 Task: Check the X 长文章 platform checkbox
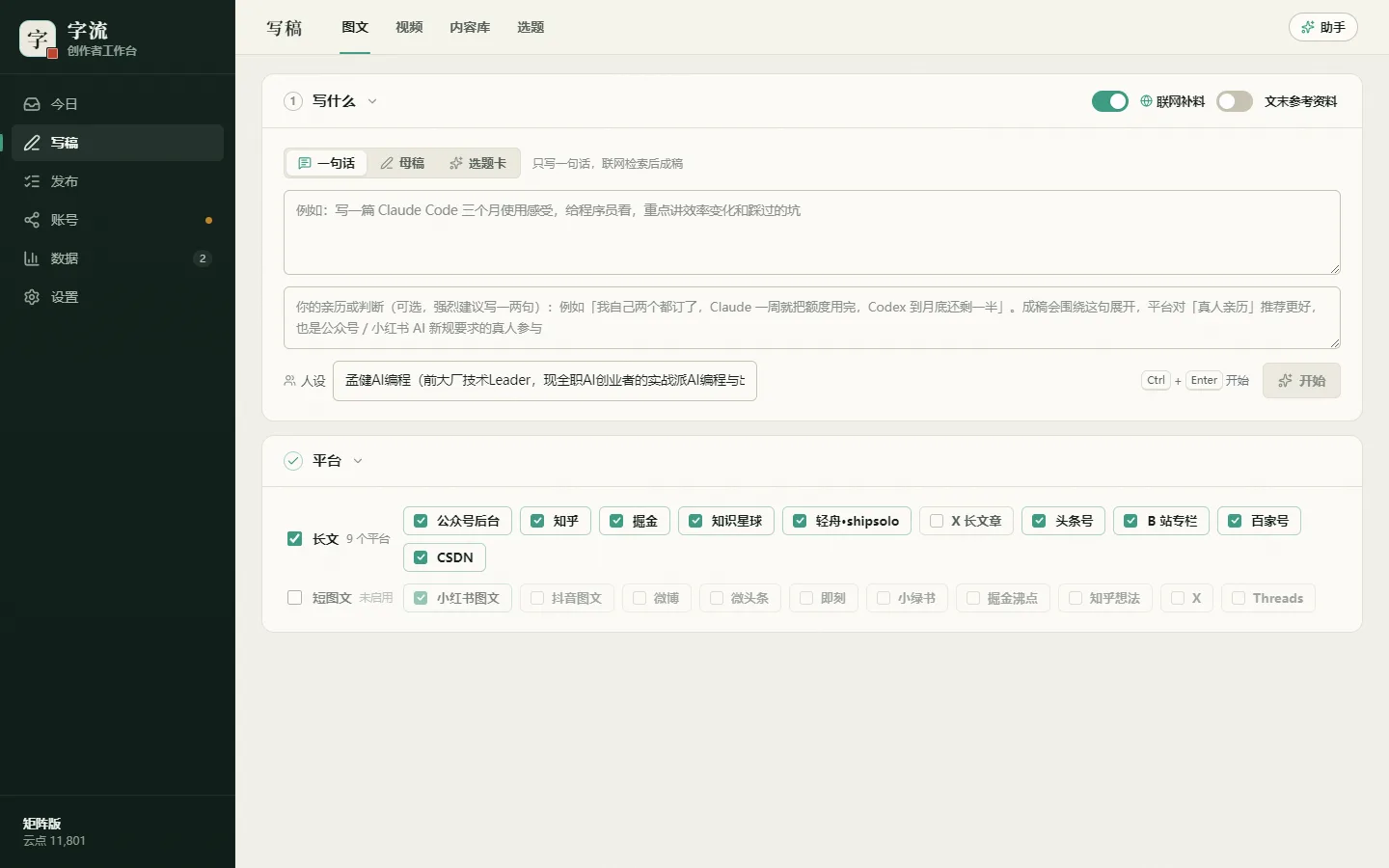937,521
